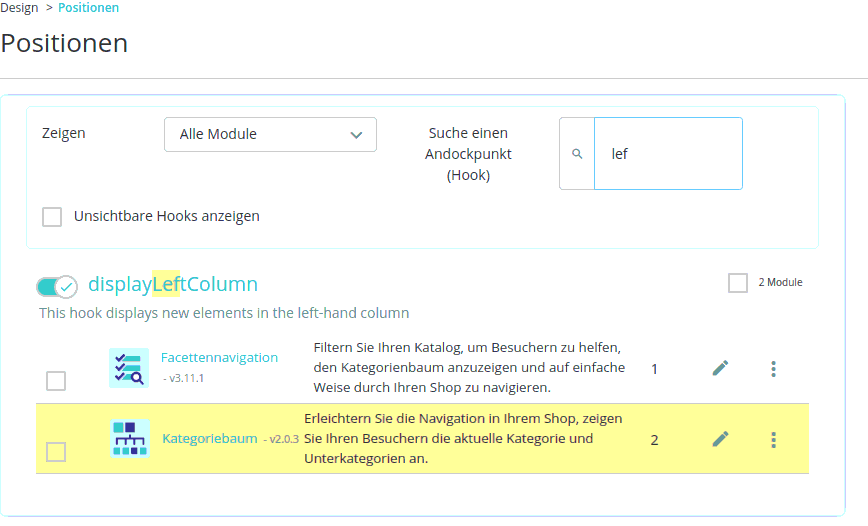Screen dimensions: 868x526
Task: Open the Kategoriebaum module link
Action: (210, 439)
